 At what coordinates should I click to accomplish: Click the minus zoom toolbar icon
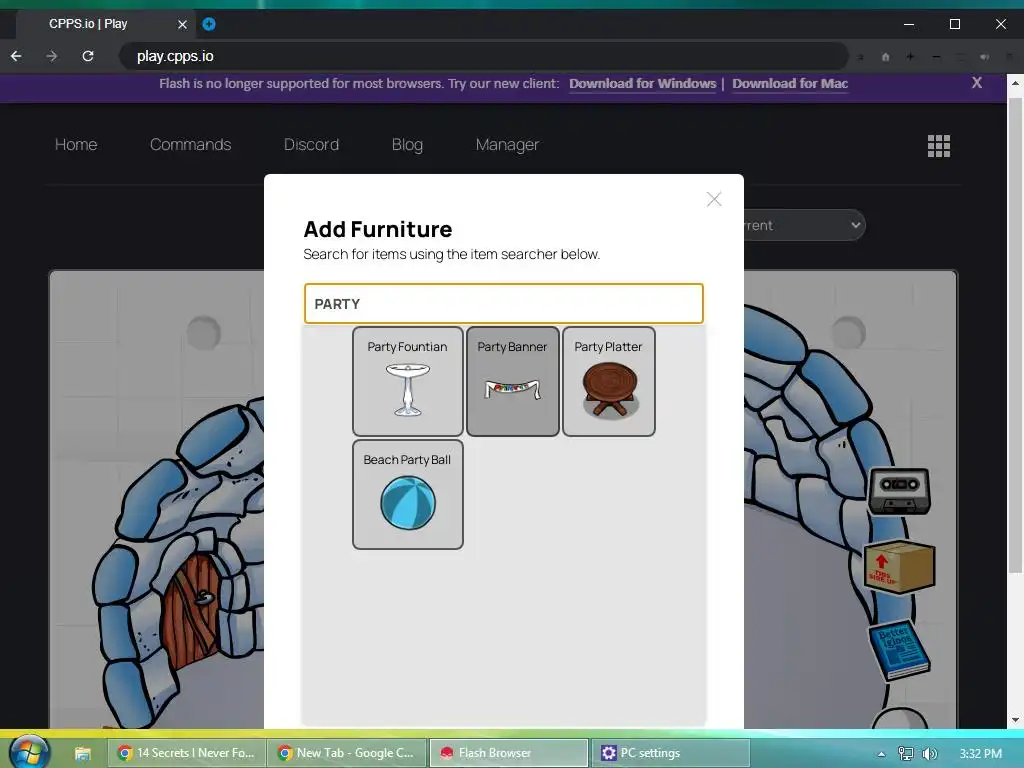point(936,57)
